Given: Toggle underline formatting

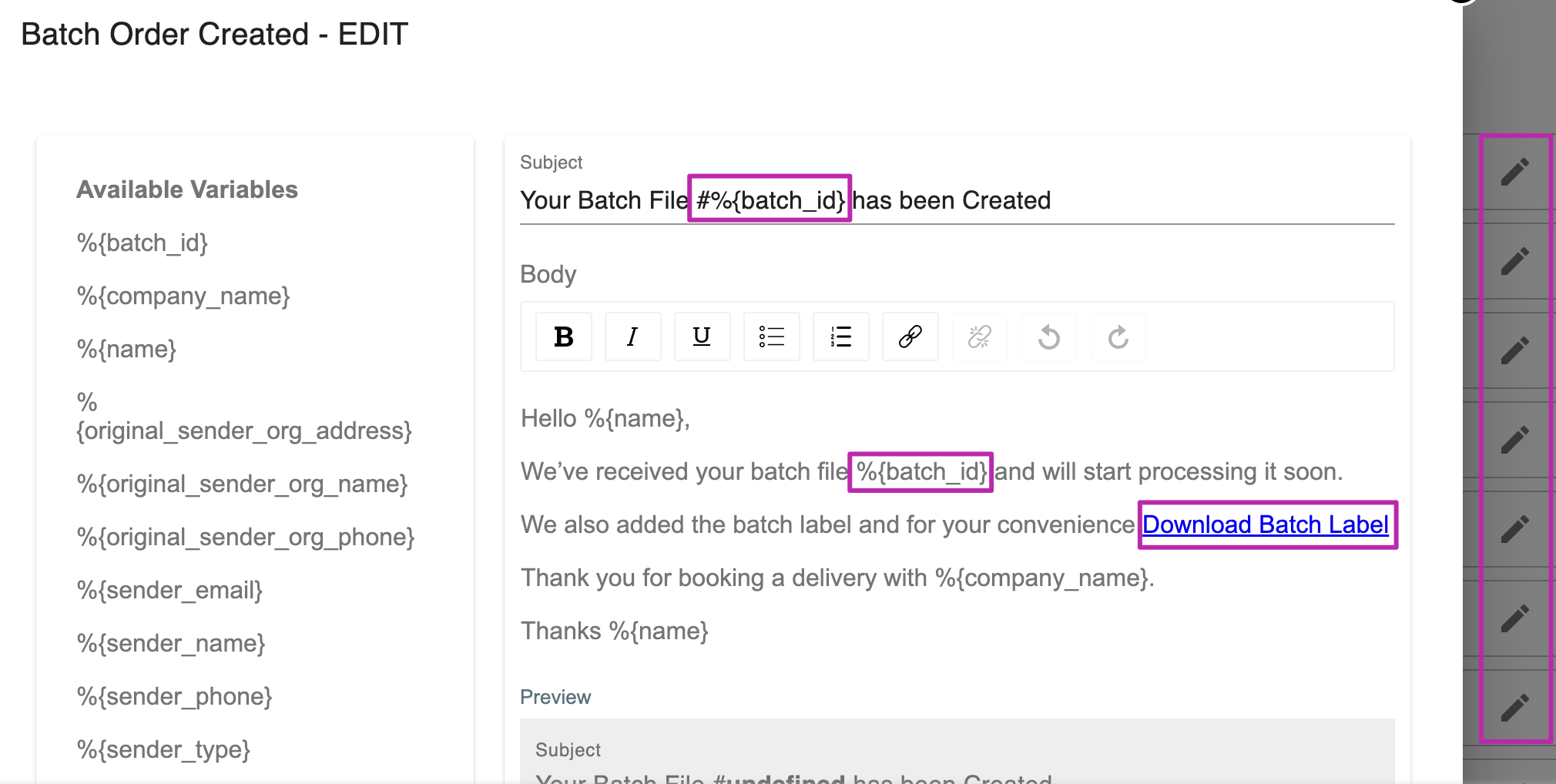Looking at the screenshot, I should (x=703, y=337).
